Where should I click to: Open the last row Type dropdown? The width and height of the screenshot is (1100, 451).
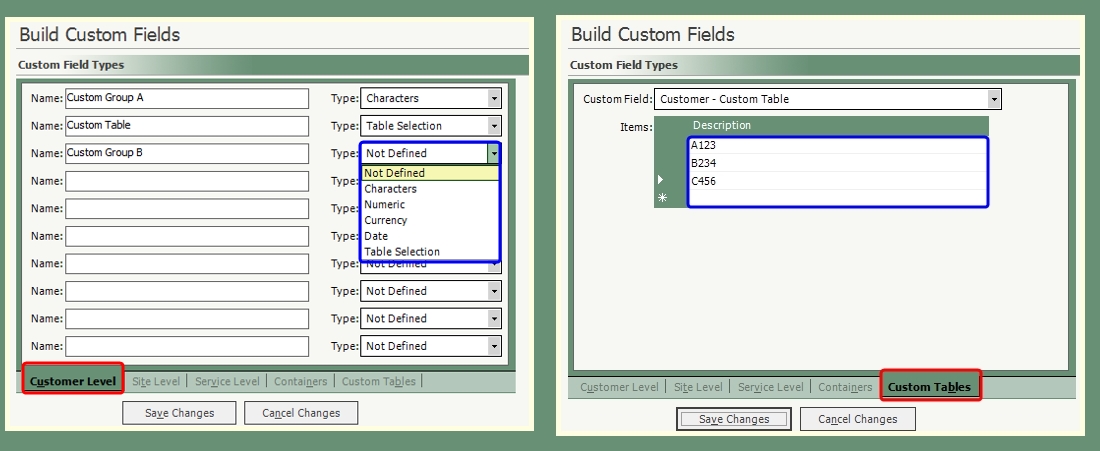(x=494, y=346)
